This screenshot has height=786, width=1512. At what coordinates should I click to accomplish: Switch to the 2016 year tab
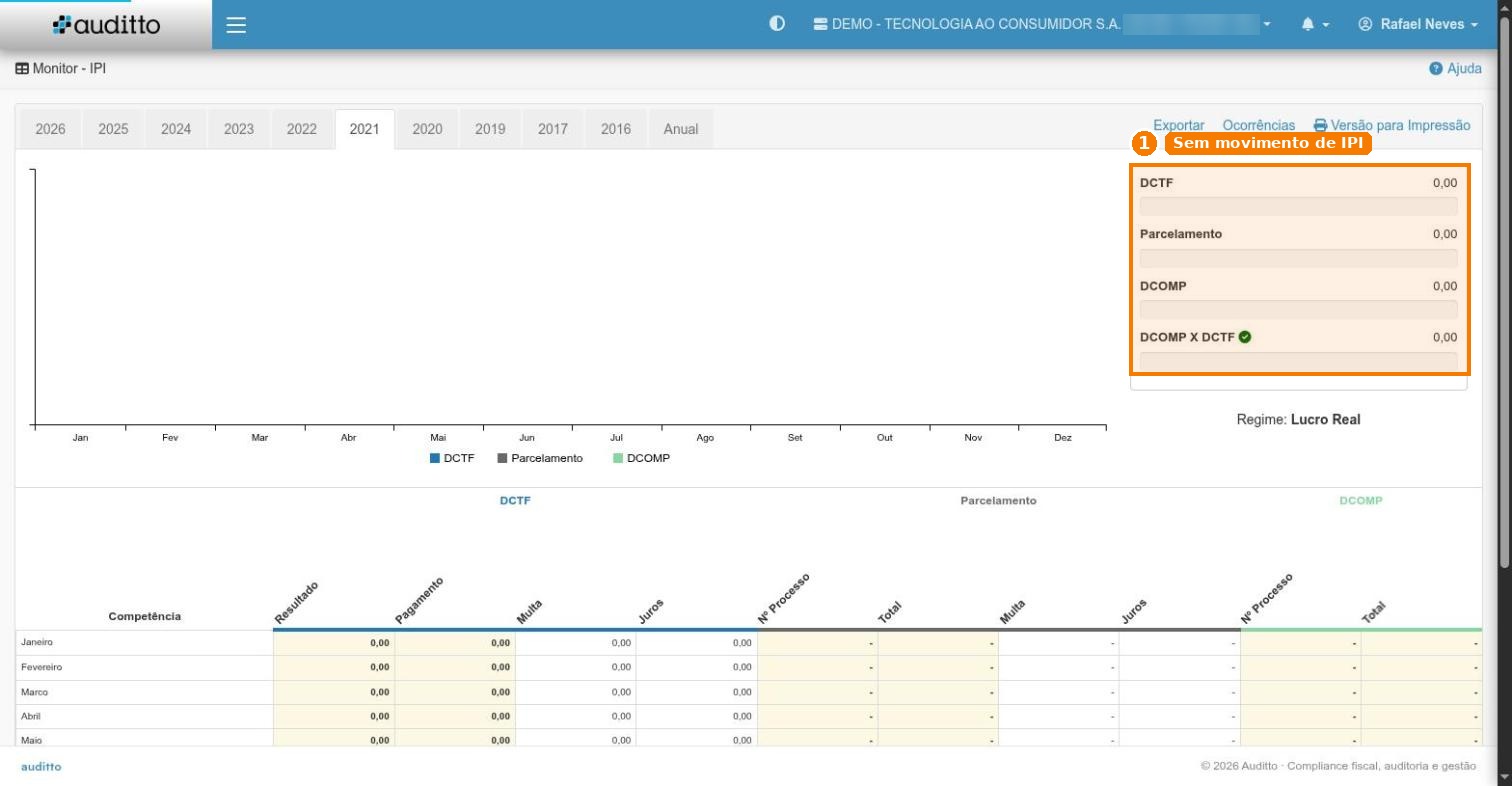point(616,129)
